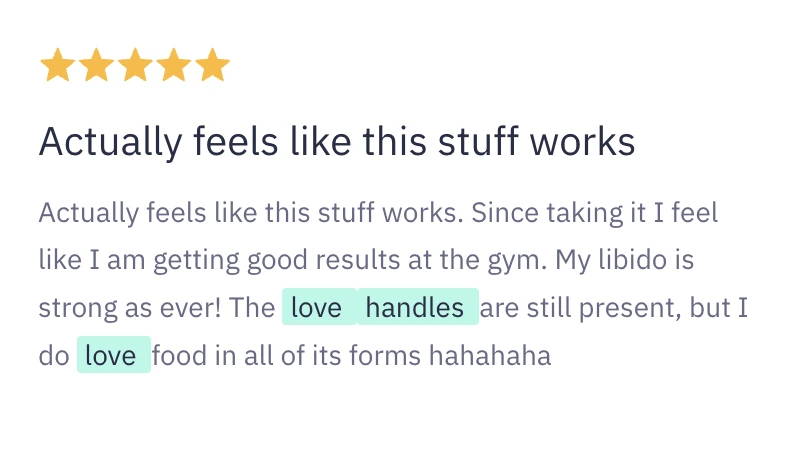The height and width of the screenshot is (476, 788).
Task: Click "are still present, but I" text
Action: pyautogui.click(x=620, y=308)
